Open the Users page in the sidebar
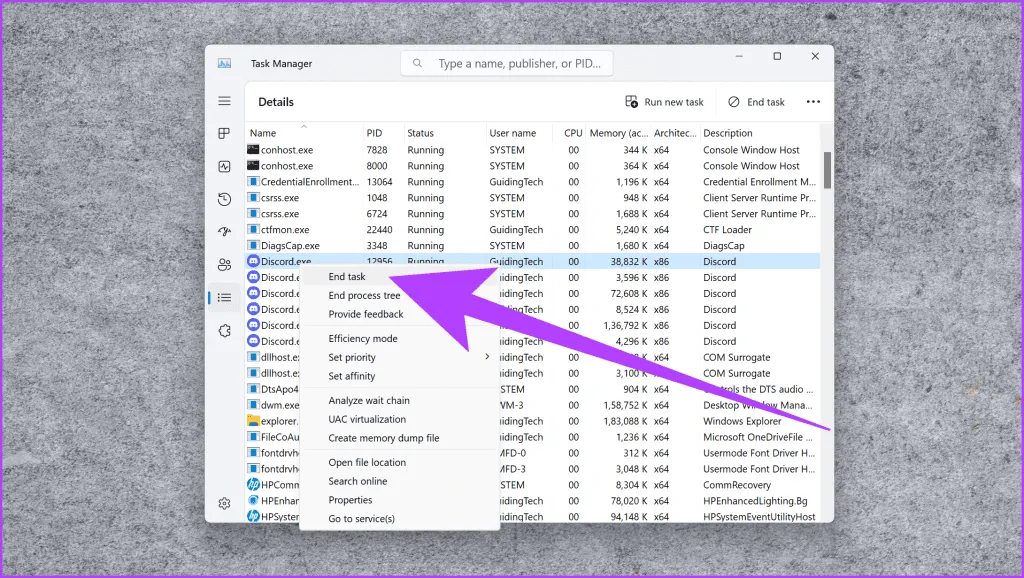The height and width of the screenshot is (578, 1024). coord(224,264)
